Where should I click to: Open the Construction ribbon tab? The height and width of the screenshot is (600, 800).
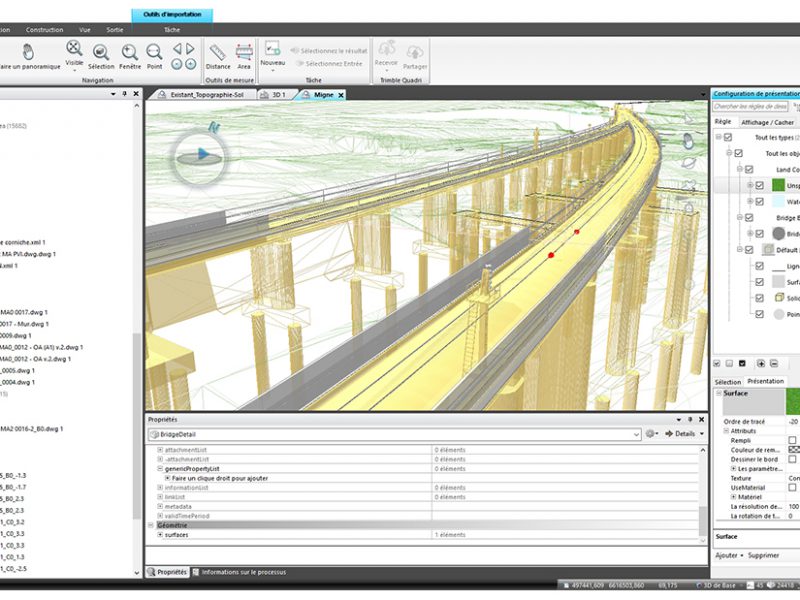tap(44, 30)
